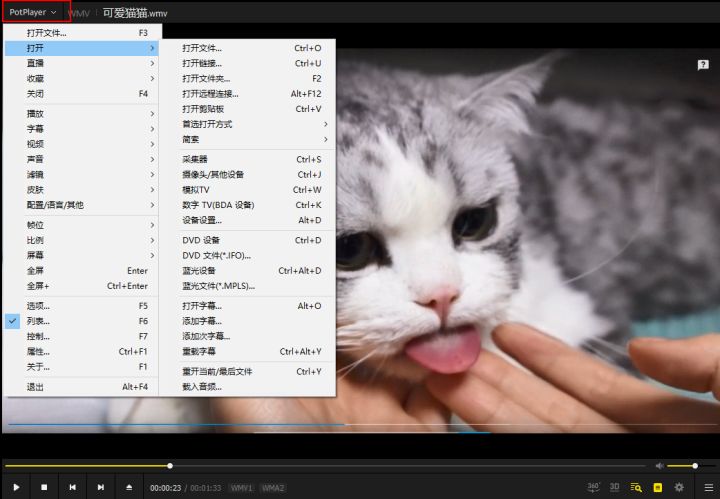Expand the 声音 submenu

tap(82, 159)
